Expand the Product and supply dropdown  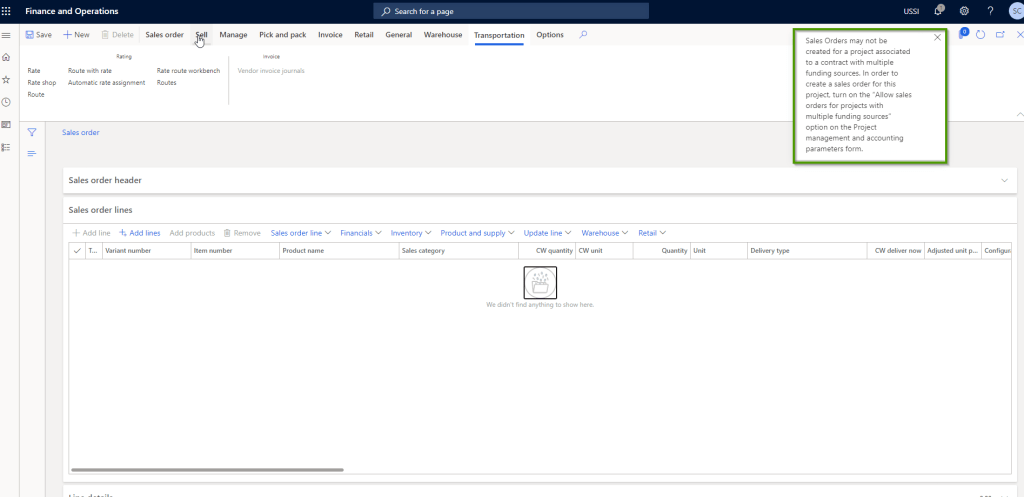477,233
